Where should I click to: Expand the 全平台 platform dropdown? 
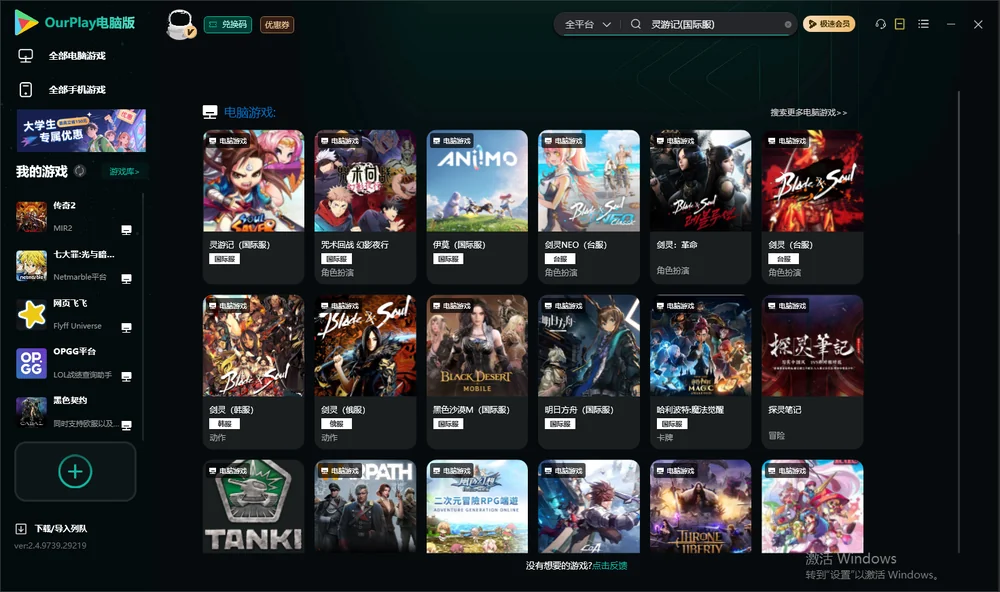click(587, 24)
